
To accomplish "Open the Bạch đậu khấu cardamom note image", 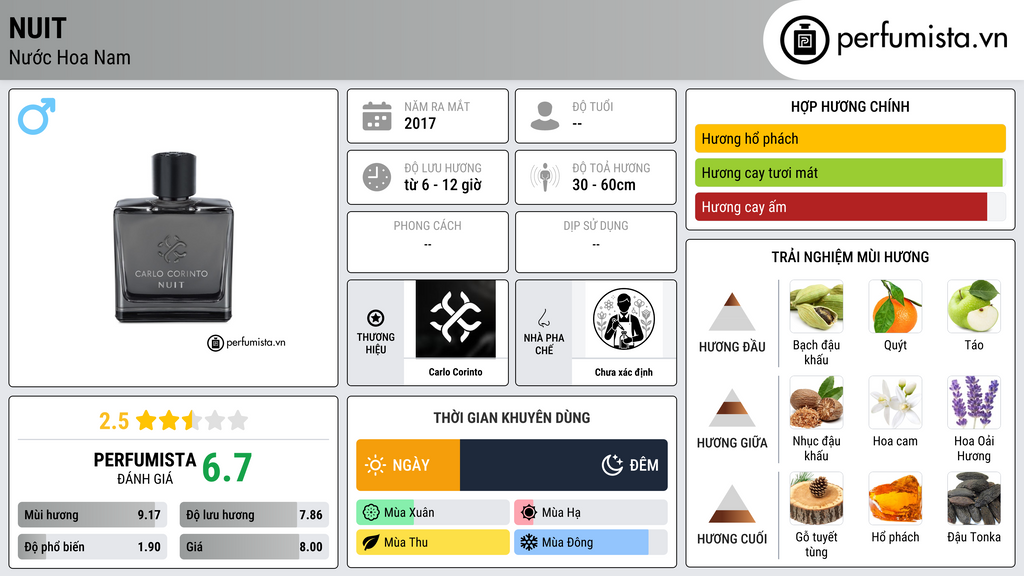I will pyautogui.click(x=816, y=306).
